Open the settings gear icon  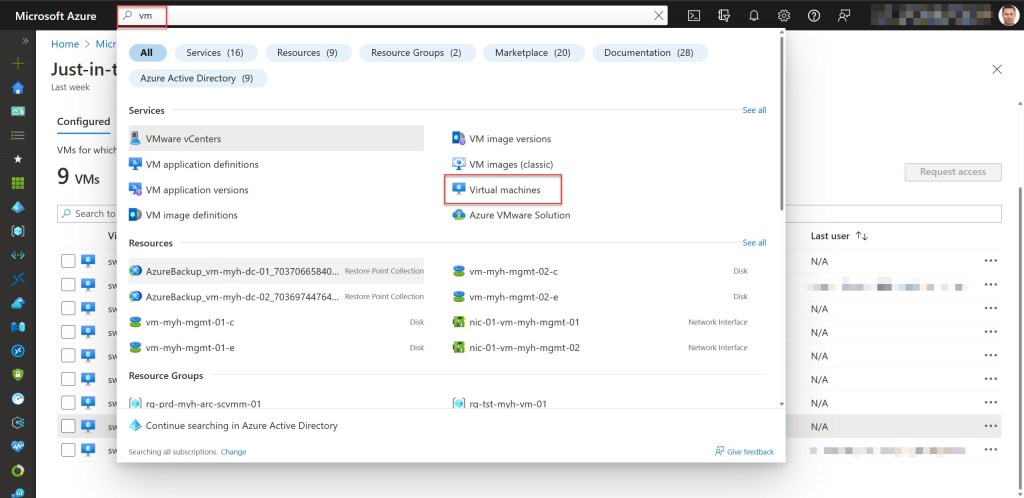pyautogui.click(x=784, y=15)
